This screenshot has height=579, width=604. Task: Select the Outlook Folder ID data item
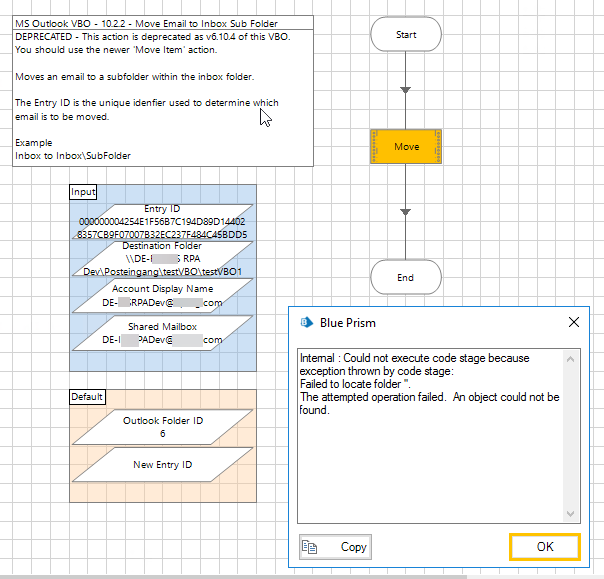click(x=162, y=427)
